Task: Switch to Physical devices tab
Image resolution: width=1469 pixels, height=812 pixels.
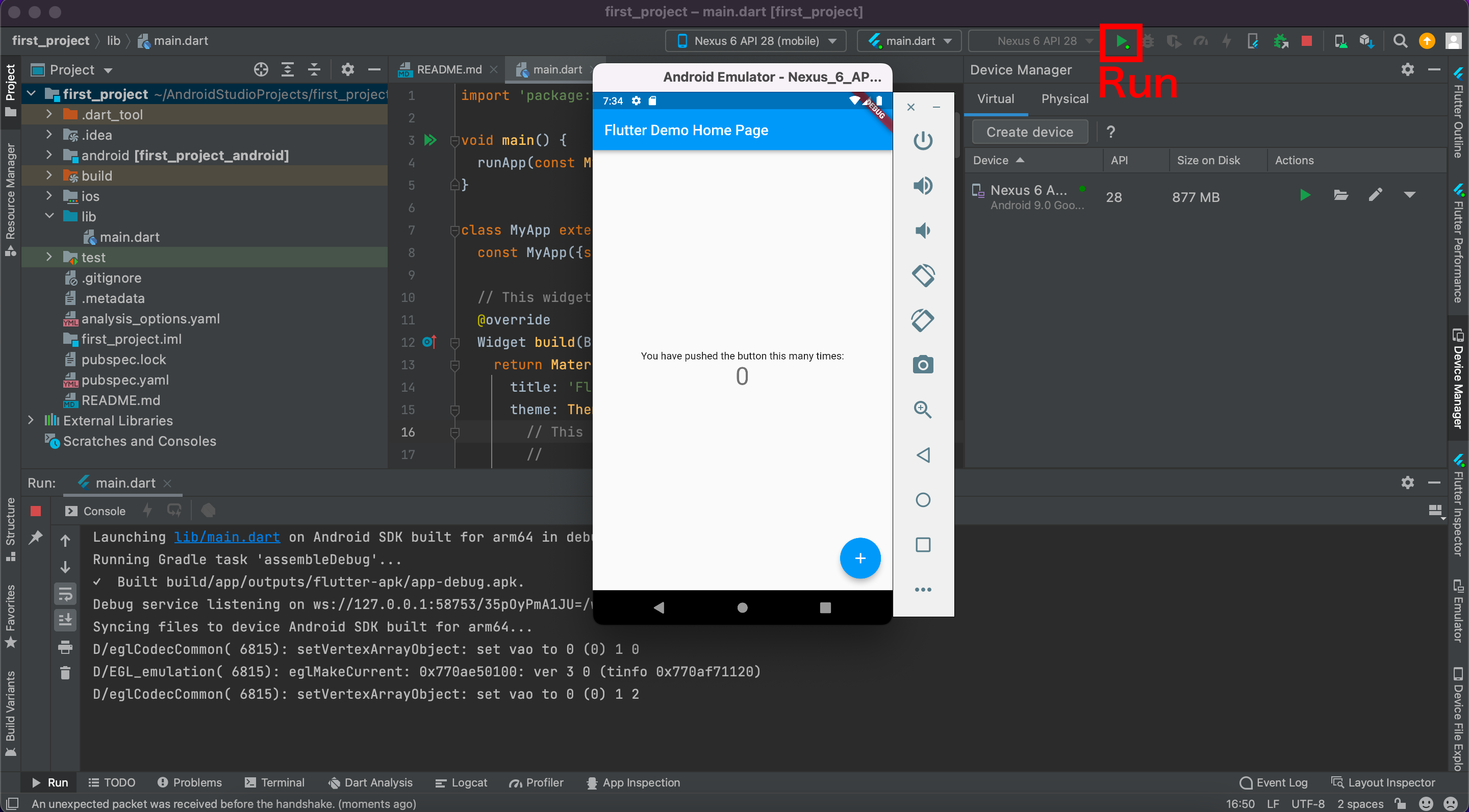Action: (1064, 98)
